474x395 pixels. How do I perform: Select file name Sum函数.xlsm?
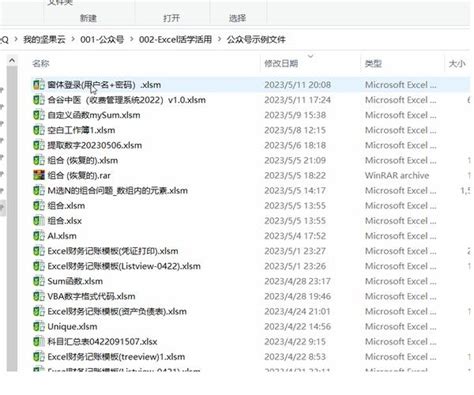[75, 281]
